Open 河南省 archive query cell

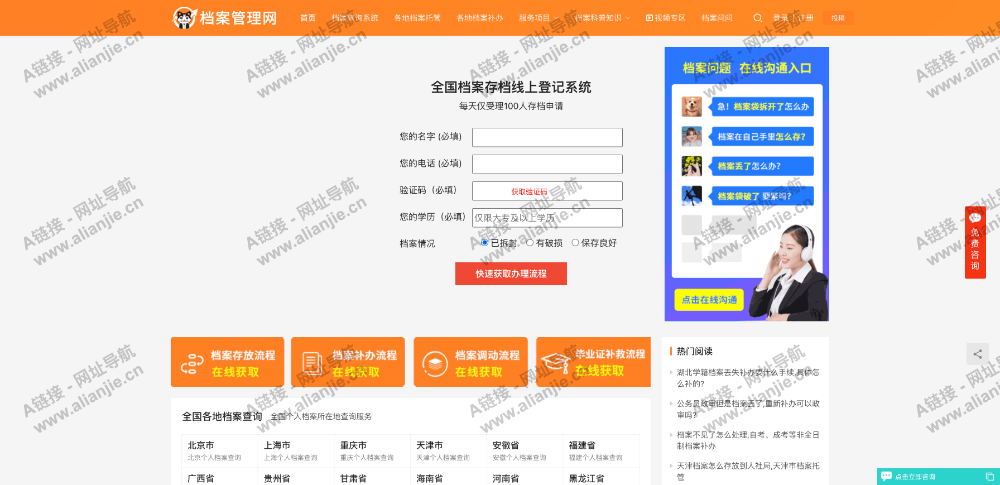click(525, 477)
